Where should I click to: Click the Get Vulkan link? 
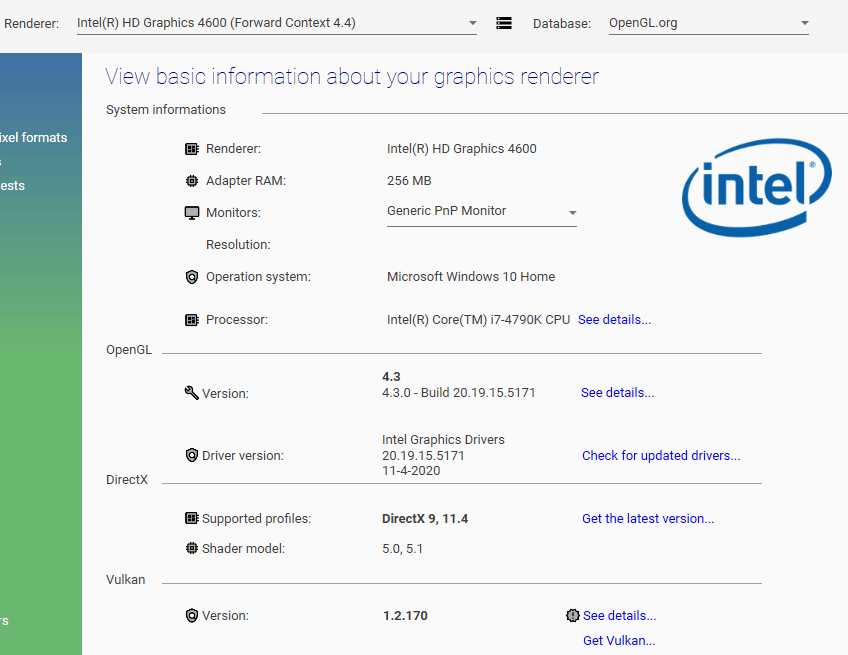(619, 640)
